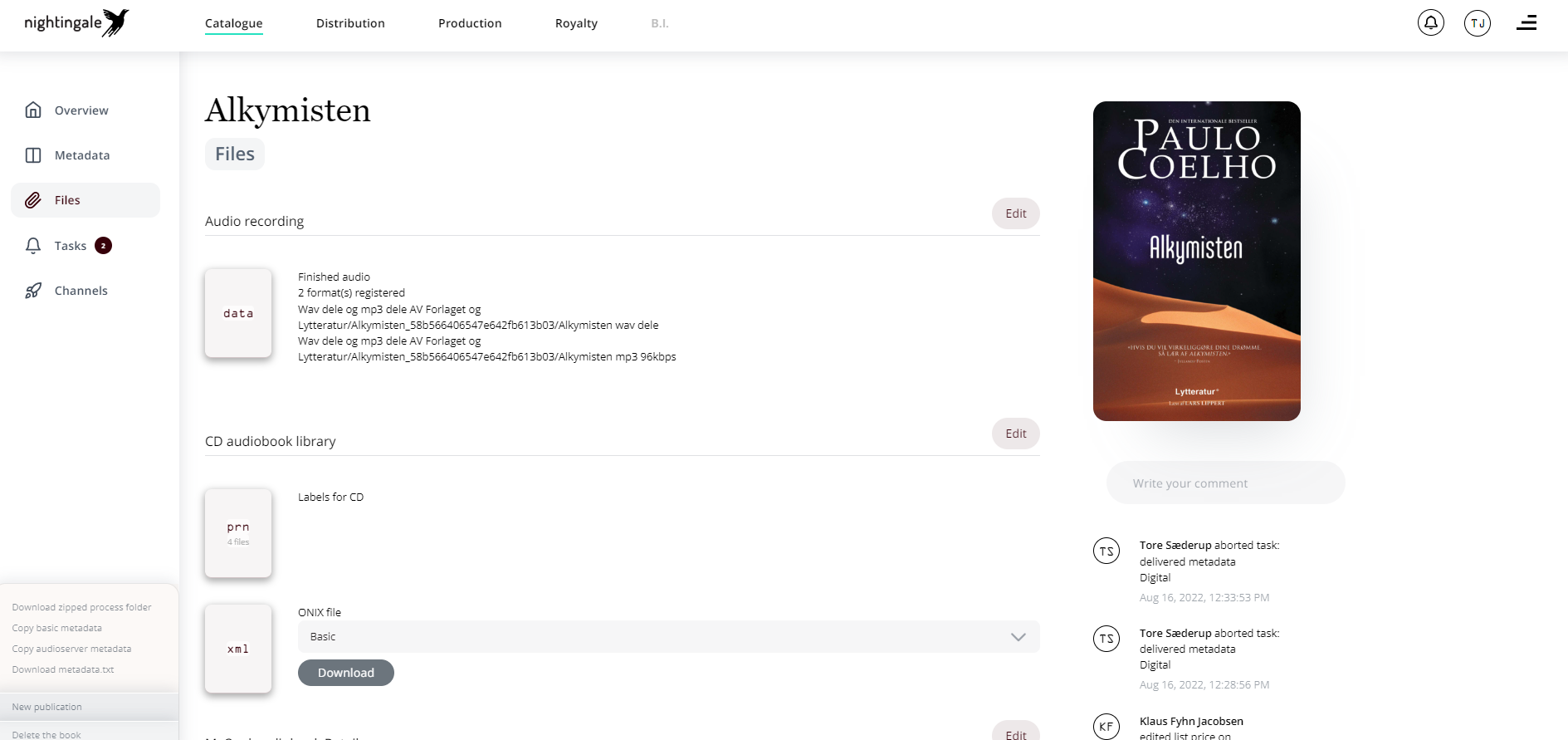Image resolution: width=1568 pixels, height=740 pixels.
Task: Open the data file tile for Finished audio
Action: [x=238, y=313]
